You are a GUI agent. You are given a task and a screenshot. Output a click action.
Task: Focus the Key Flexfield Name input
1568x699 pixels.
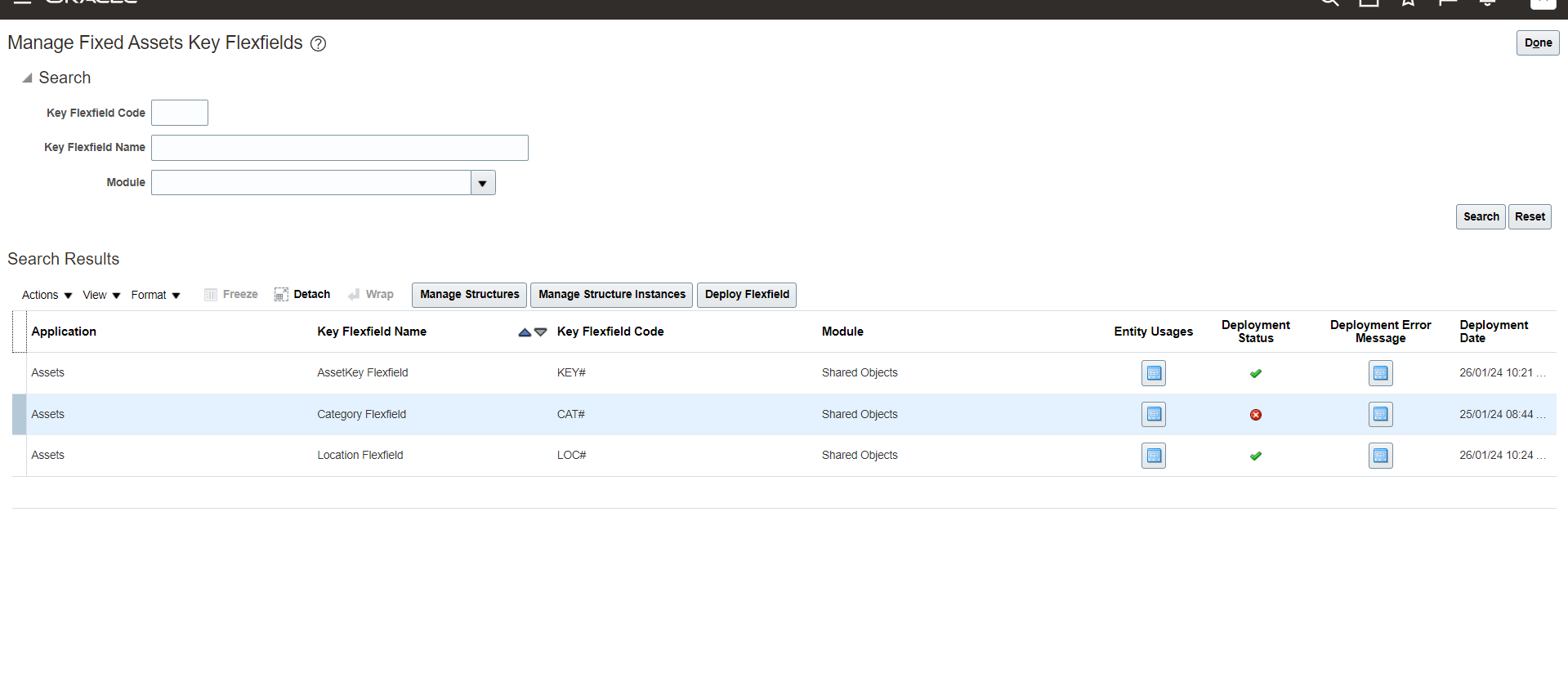[340, 148]
